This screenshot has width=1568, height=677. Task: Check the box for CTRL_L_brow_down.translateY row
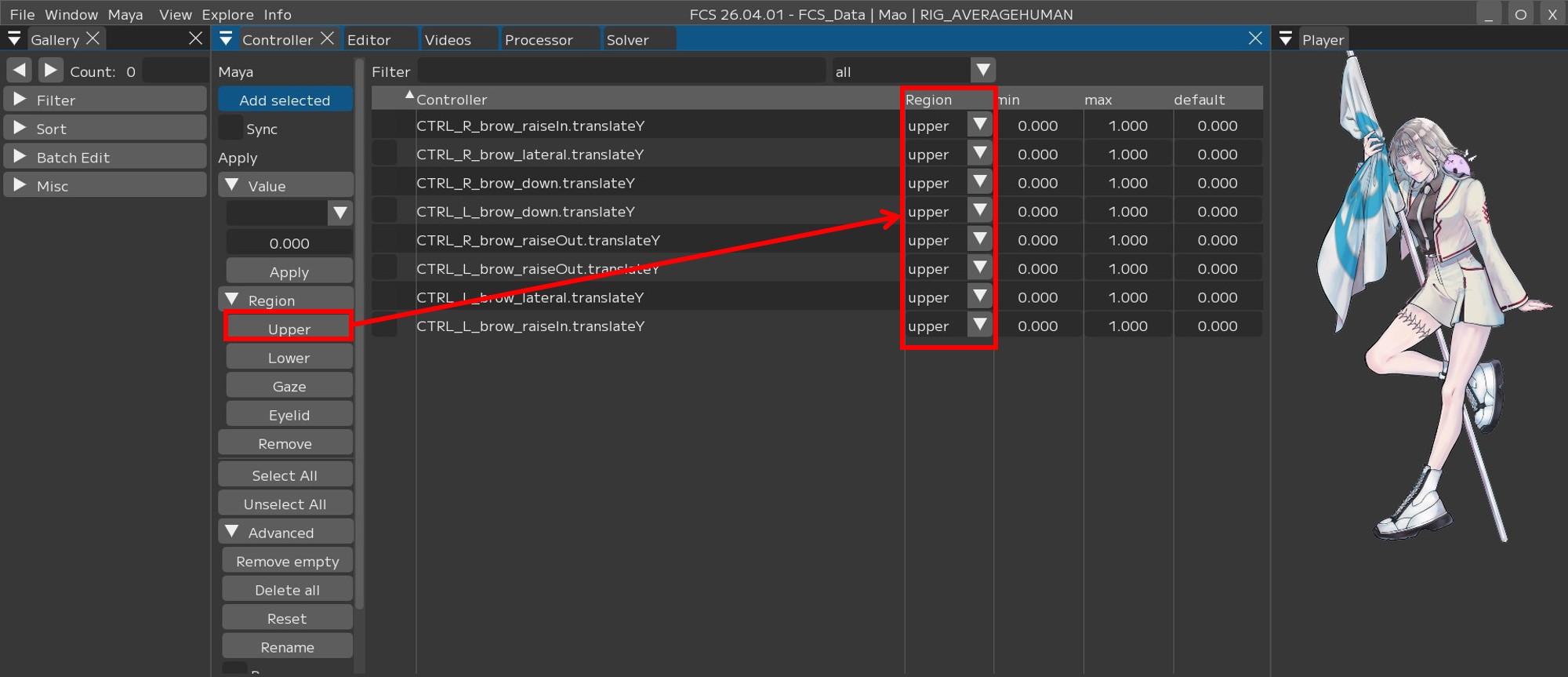point(384,211)
